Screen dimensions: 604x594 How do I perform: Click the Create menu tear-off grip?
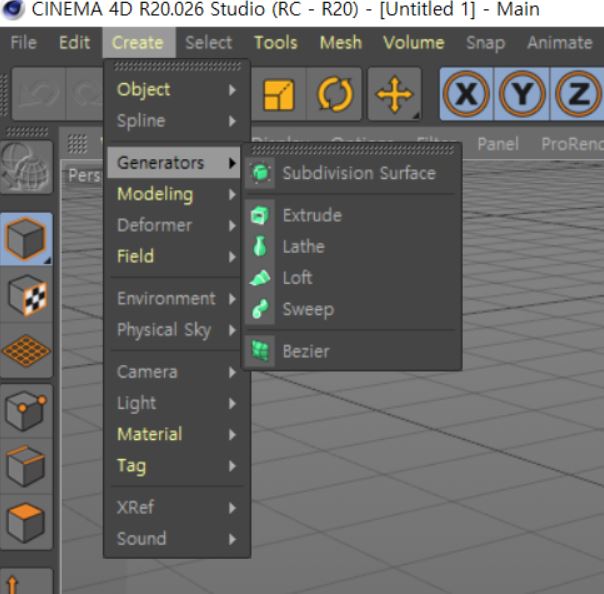[x=177, y=67]
